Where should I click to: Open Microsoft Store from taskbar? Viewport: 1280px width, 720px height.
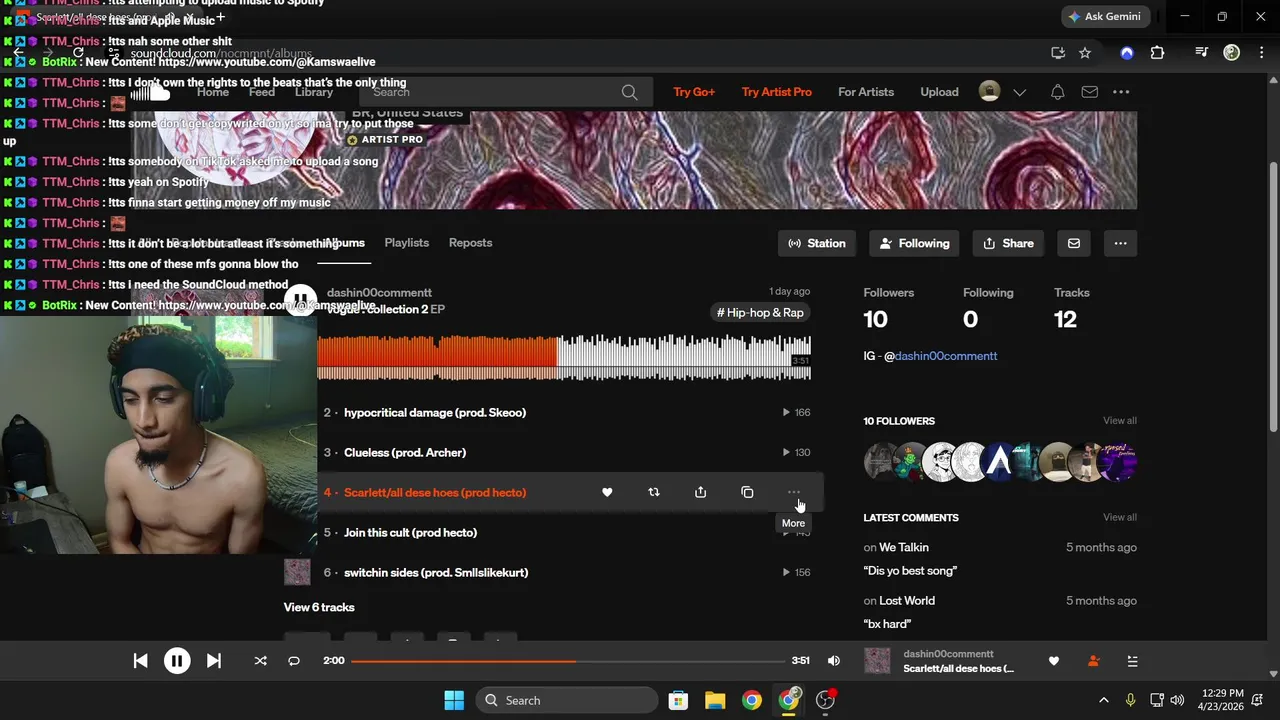pos(678,700)
